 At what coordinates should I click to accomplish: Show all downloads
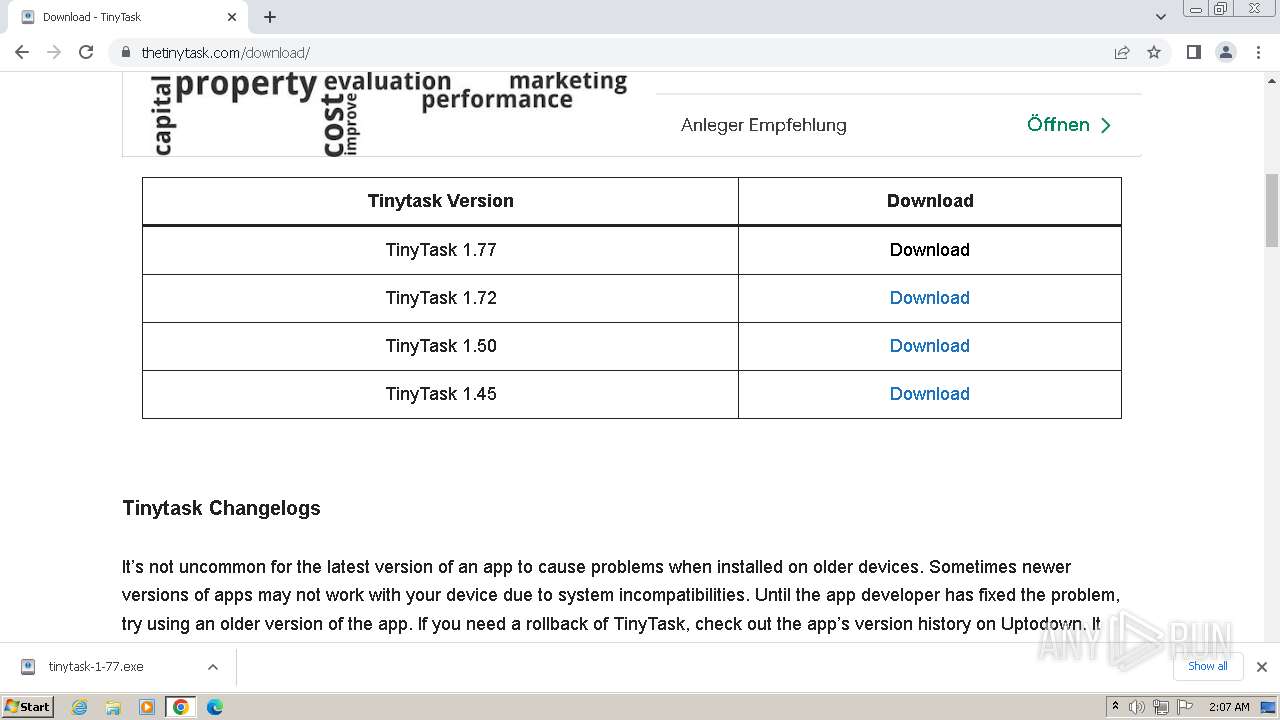point(1208,667)
